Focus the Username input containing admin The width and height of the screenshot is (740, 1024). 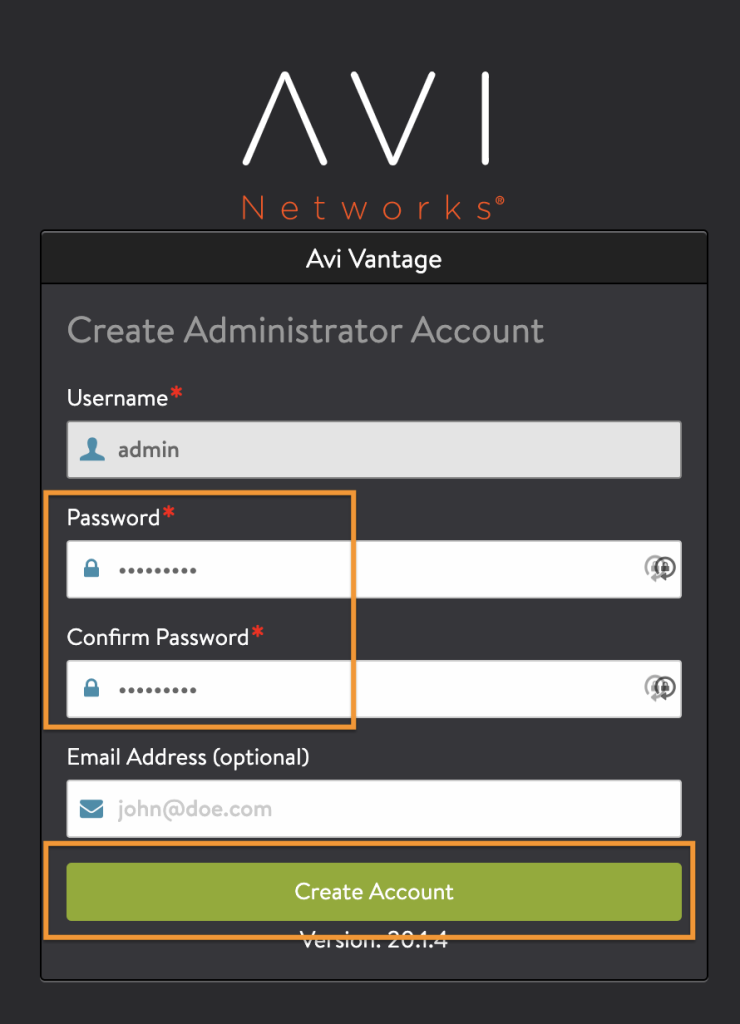click(374, 449)
